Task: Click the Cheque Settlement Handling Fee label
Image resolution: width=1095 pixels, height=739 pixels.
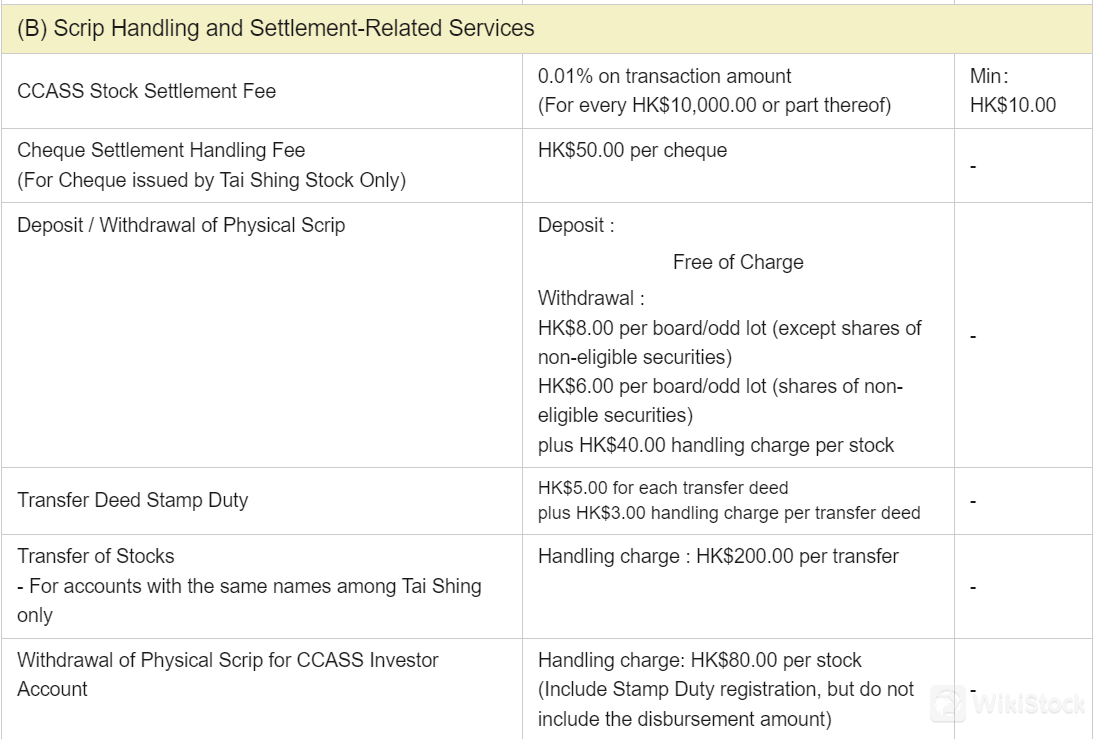Action: pos(161,150)
